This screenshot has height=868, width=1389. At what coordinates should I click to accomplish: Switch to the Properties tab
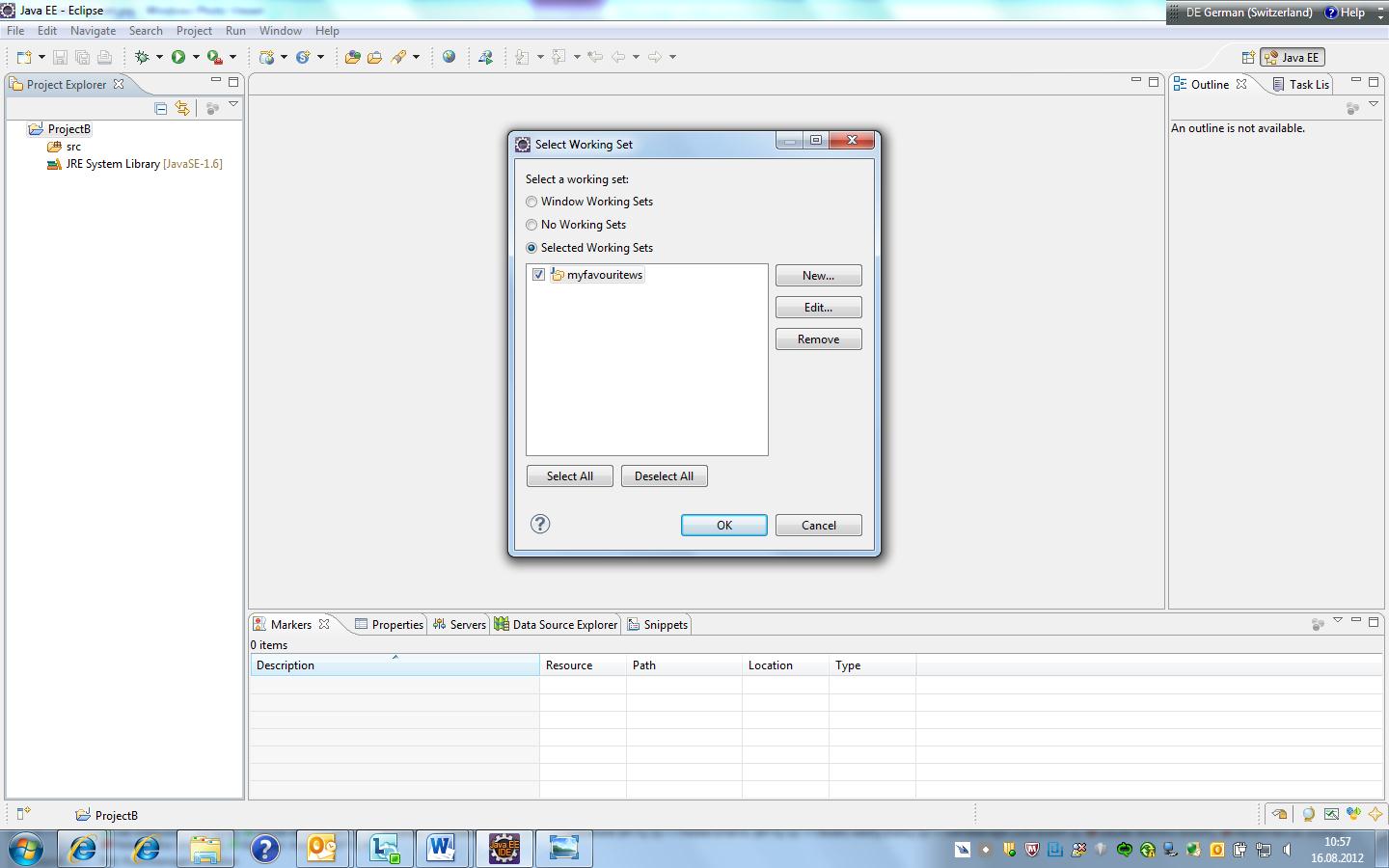(396, 624)
